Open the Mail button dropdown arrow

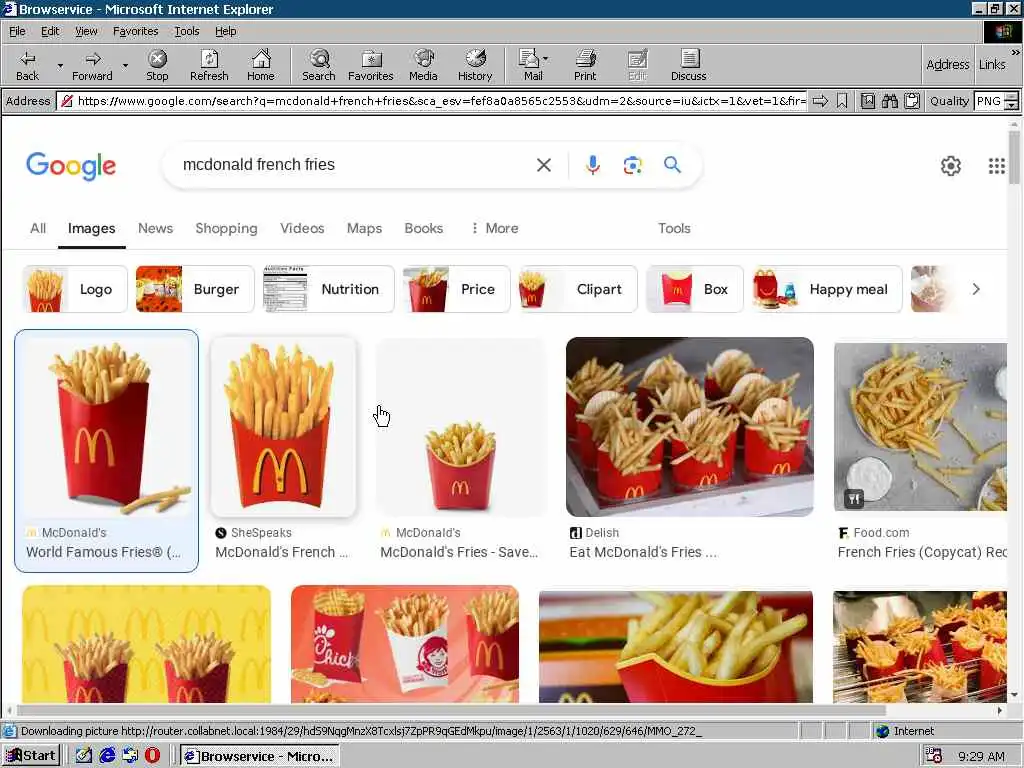[546, 59]
